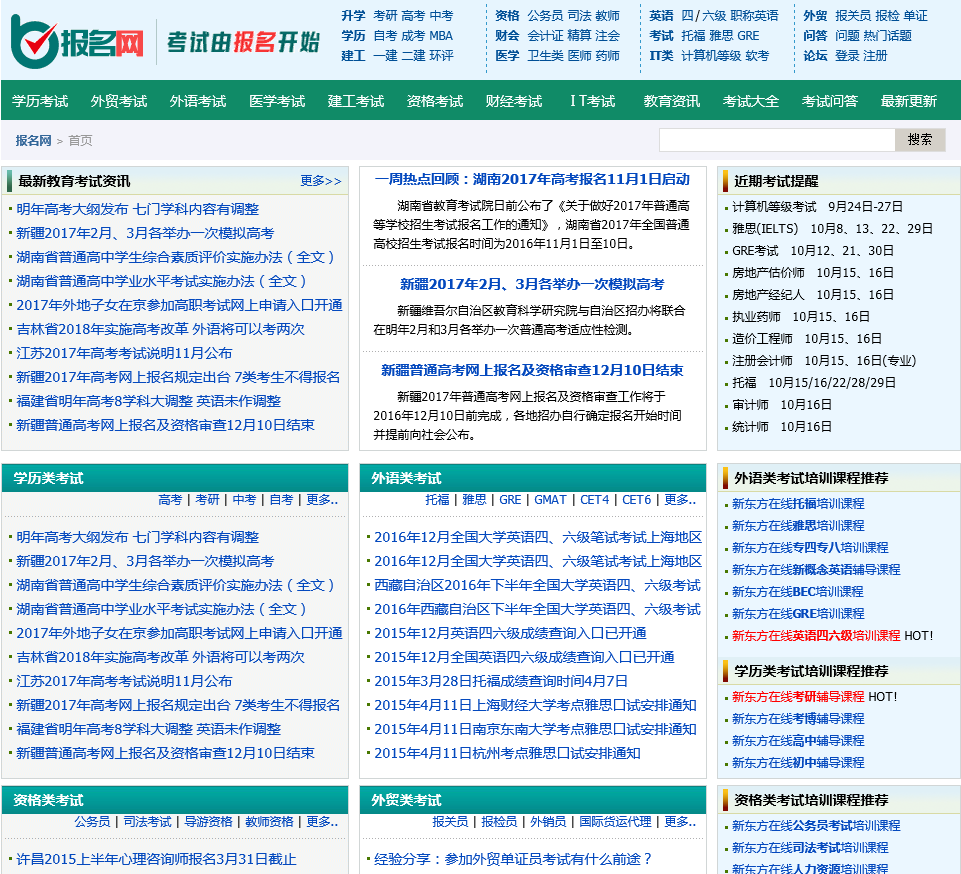The width and height of the screenshot is (961, 874).
Task: Select 司法考试 tab under 资格类考试
Action: tap(148, 822)
